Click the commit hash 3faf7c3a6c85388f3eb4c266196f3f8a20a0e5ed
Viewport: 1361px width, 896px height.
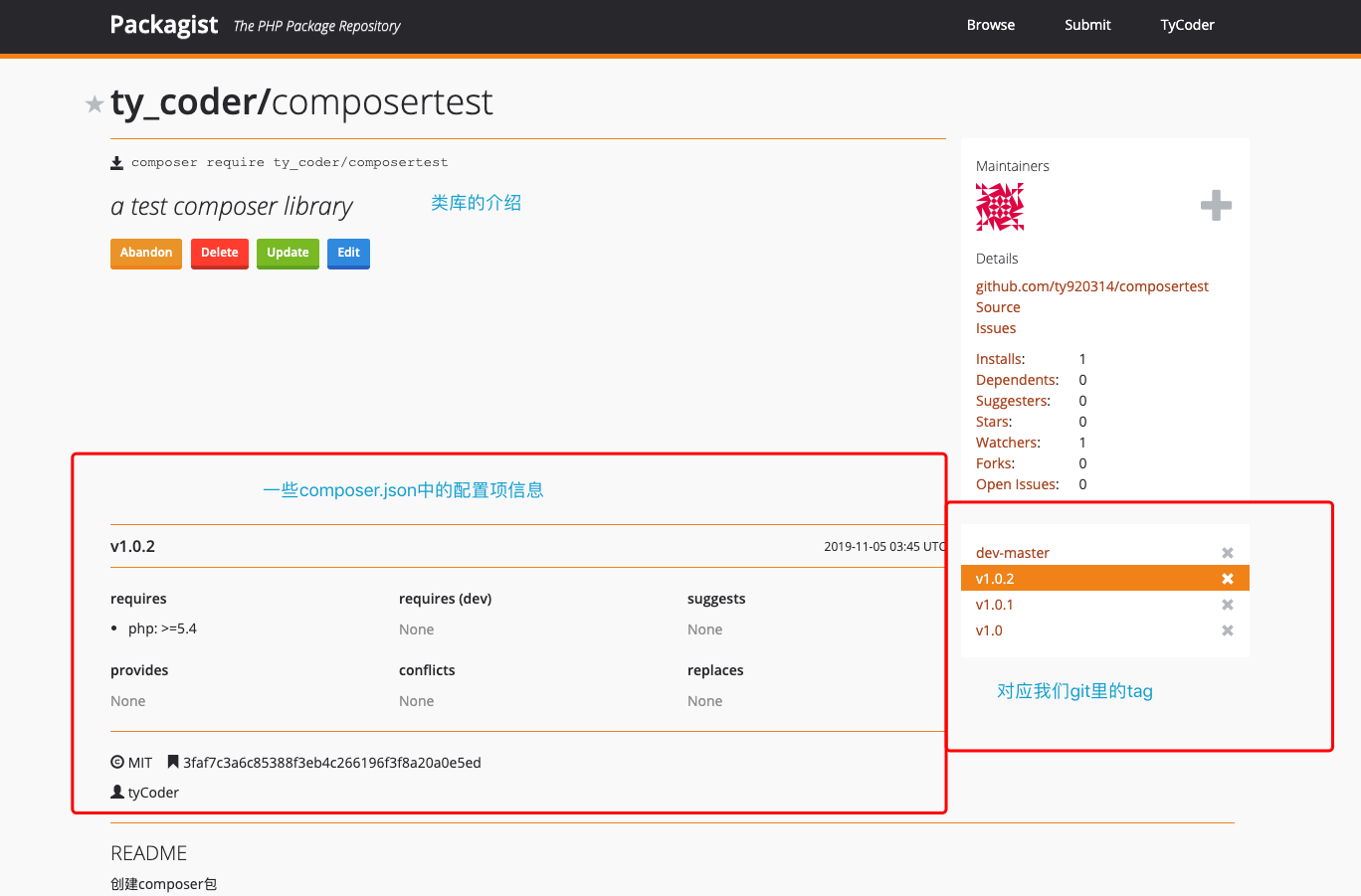pos(332,763)
